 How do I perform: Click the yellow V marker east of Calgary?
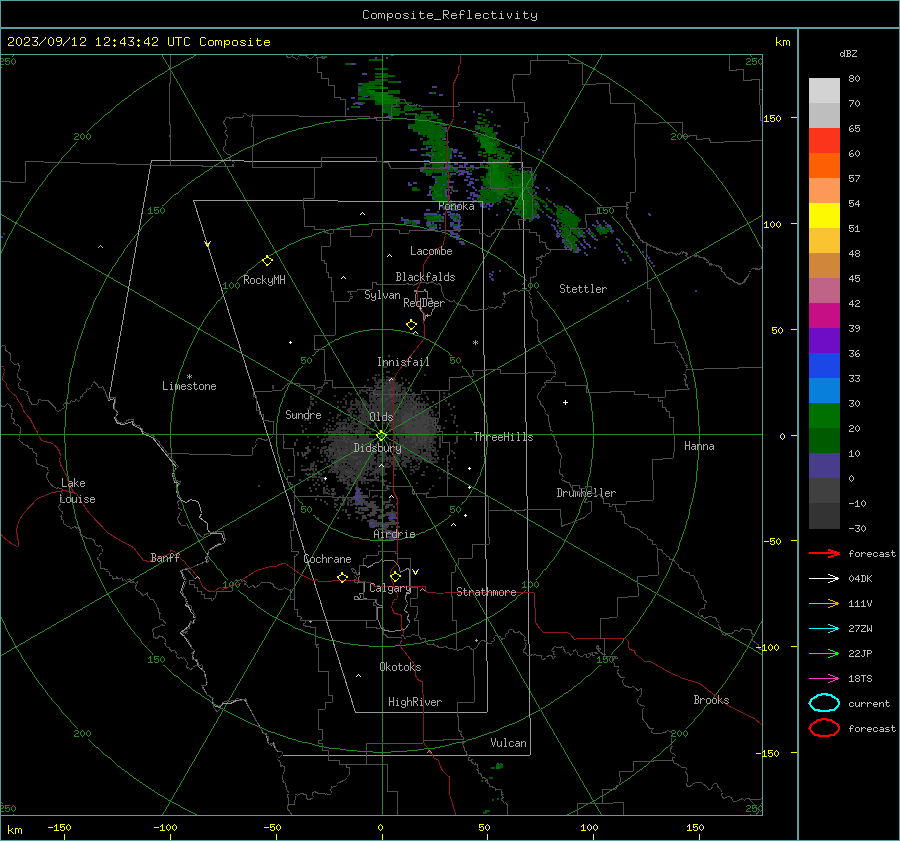click(415, 572)
